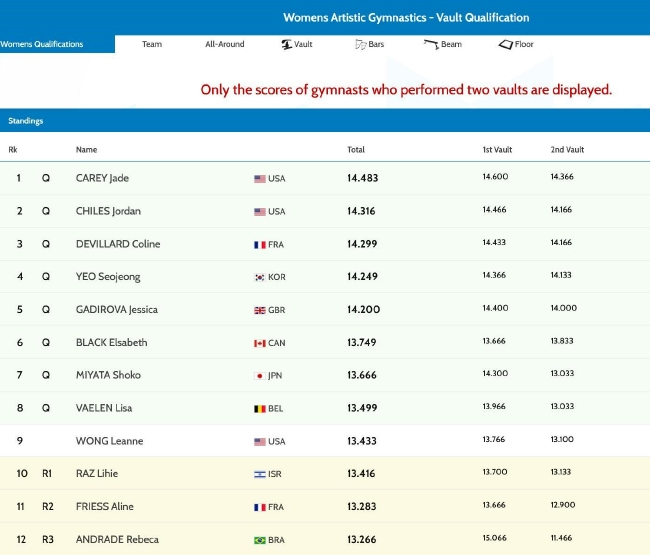Click the R3 reserve marker for ANDRADE Rebeca
Screen dimensions: 650x555
point(48,539)
